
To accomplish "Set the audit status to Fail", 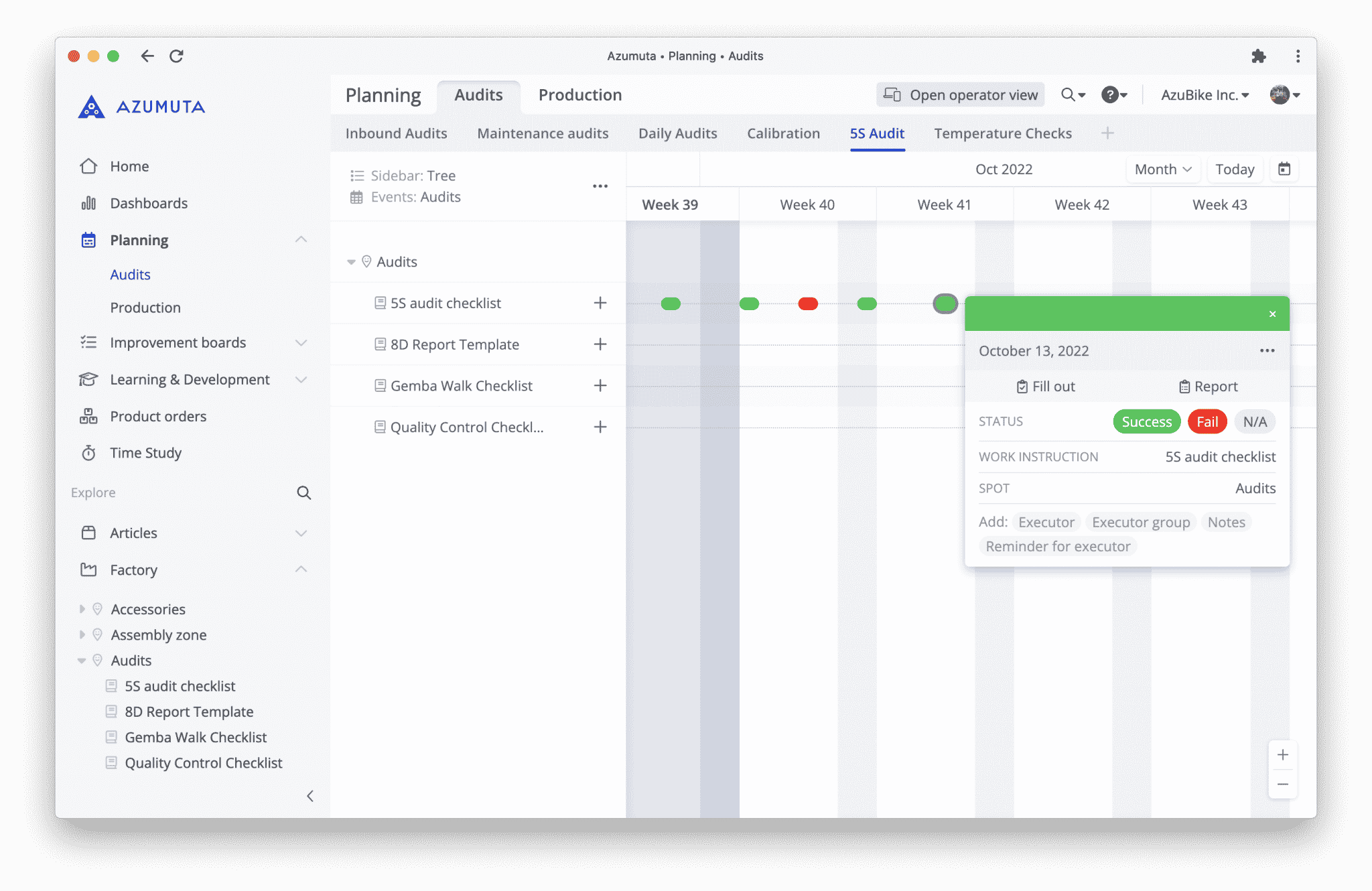I will (1207, 421).
